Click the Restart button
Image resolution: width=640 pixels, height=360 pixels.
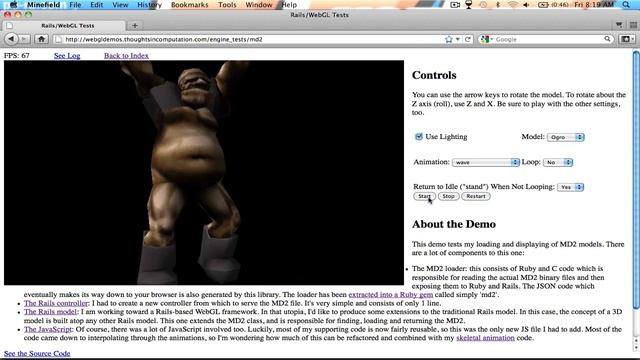pyautogui.click(x=476, y=196)
